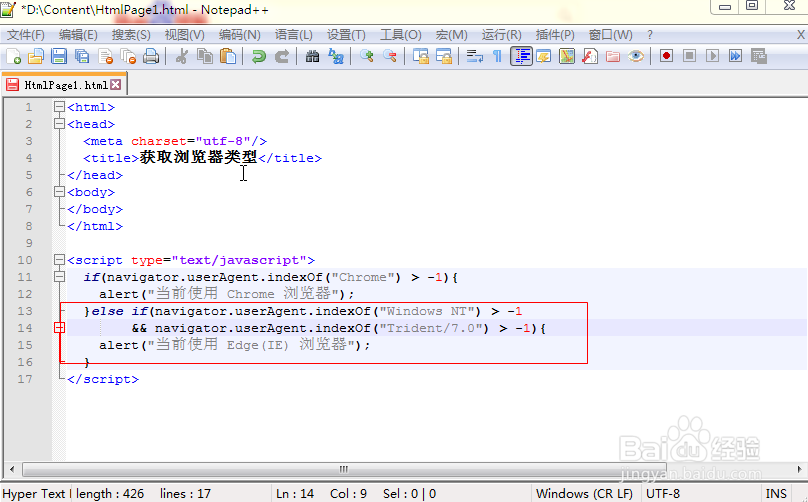808x502 pixels.
Task: Close the document using menu bar X
Action: coord(801,35)
